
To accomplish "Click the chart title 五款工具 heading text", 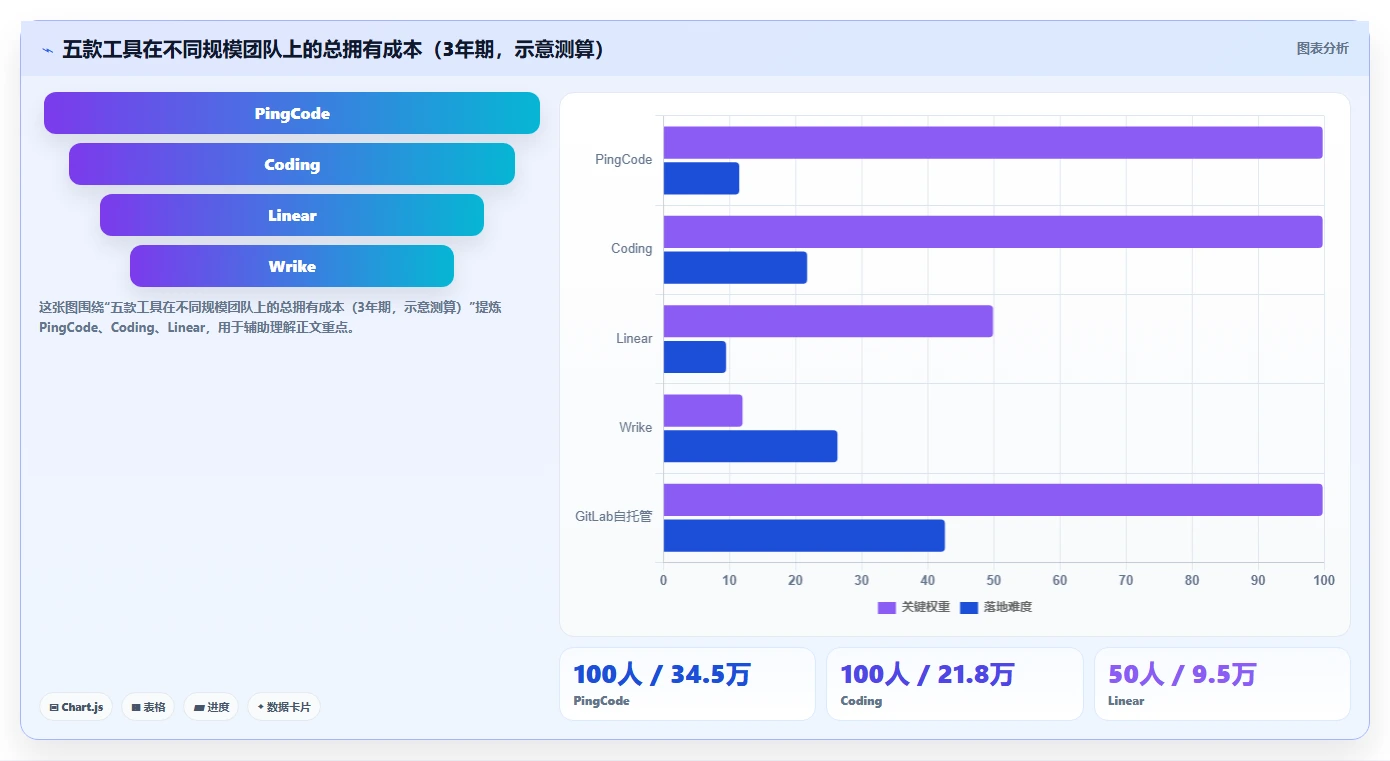I will click(335, 50).
